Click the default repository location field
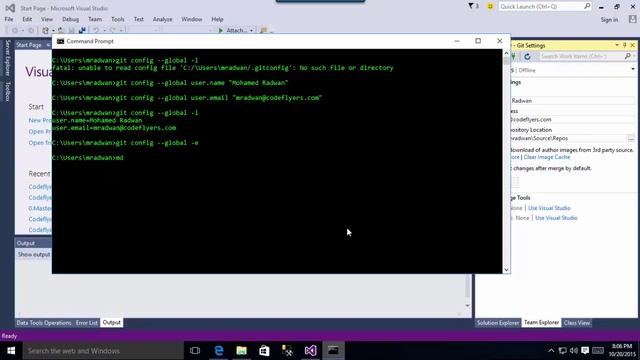 click(568, 138)
